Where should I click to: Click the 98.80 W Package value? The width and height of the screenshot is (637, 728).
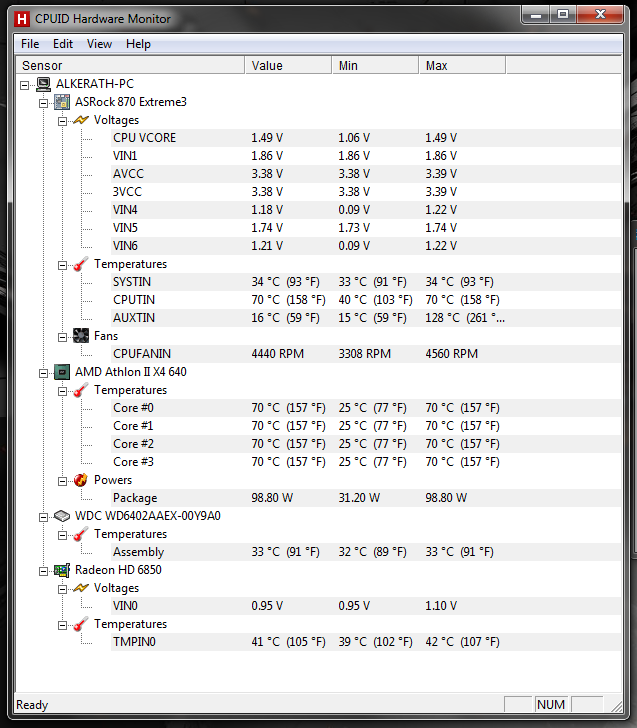pyautogui.click(x=272, y=498)
